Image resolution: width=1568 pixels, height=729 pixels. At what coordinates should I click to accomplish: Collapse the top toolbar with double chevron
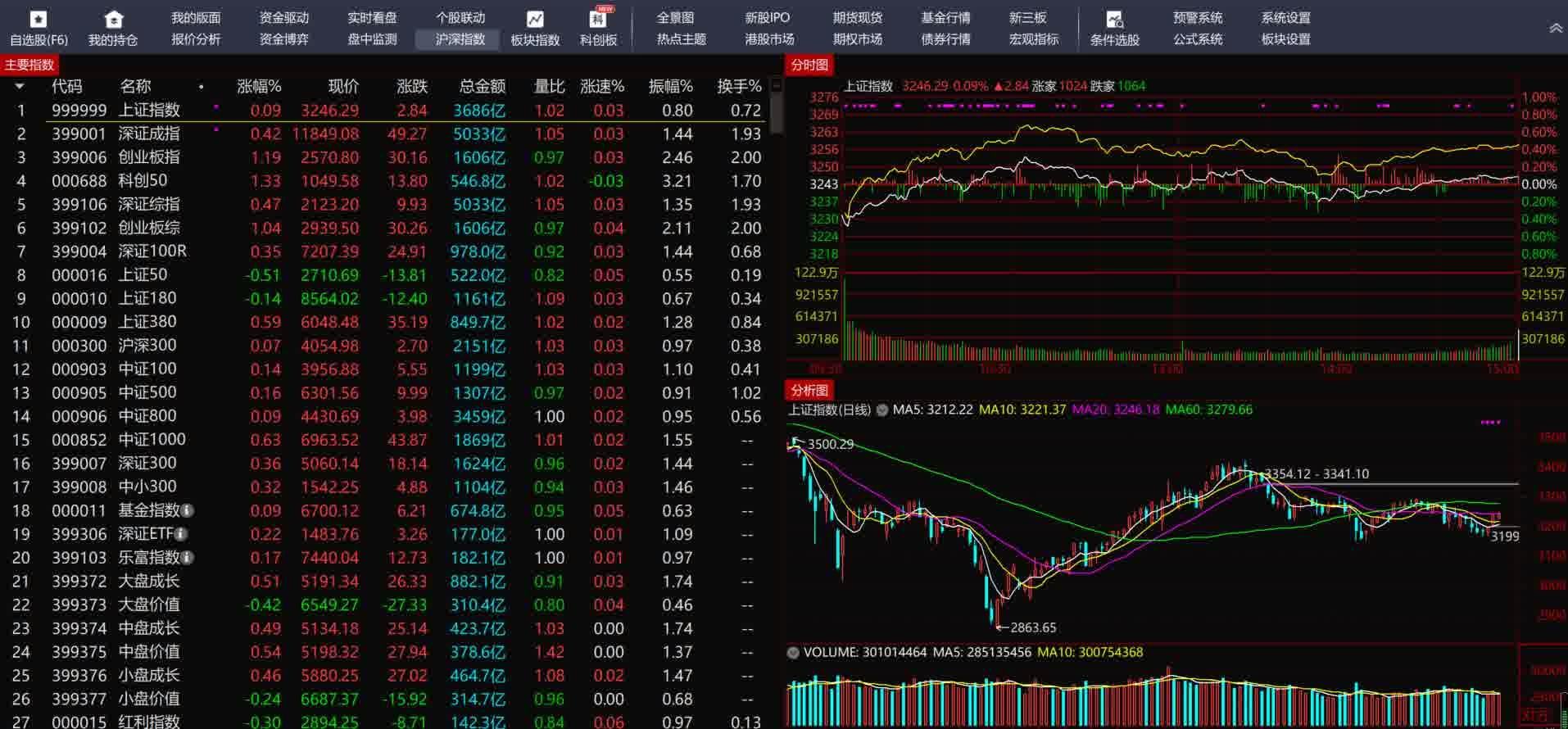click(1555, 29)
